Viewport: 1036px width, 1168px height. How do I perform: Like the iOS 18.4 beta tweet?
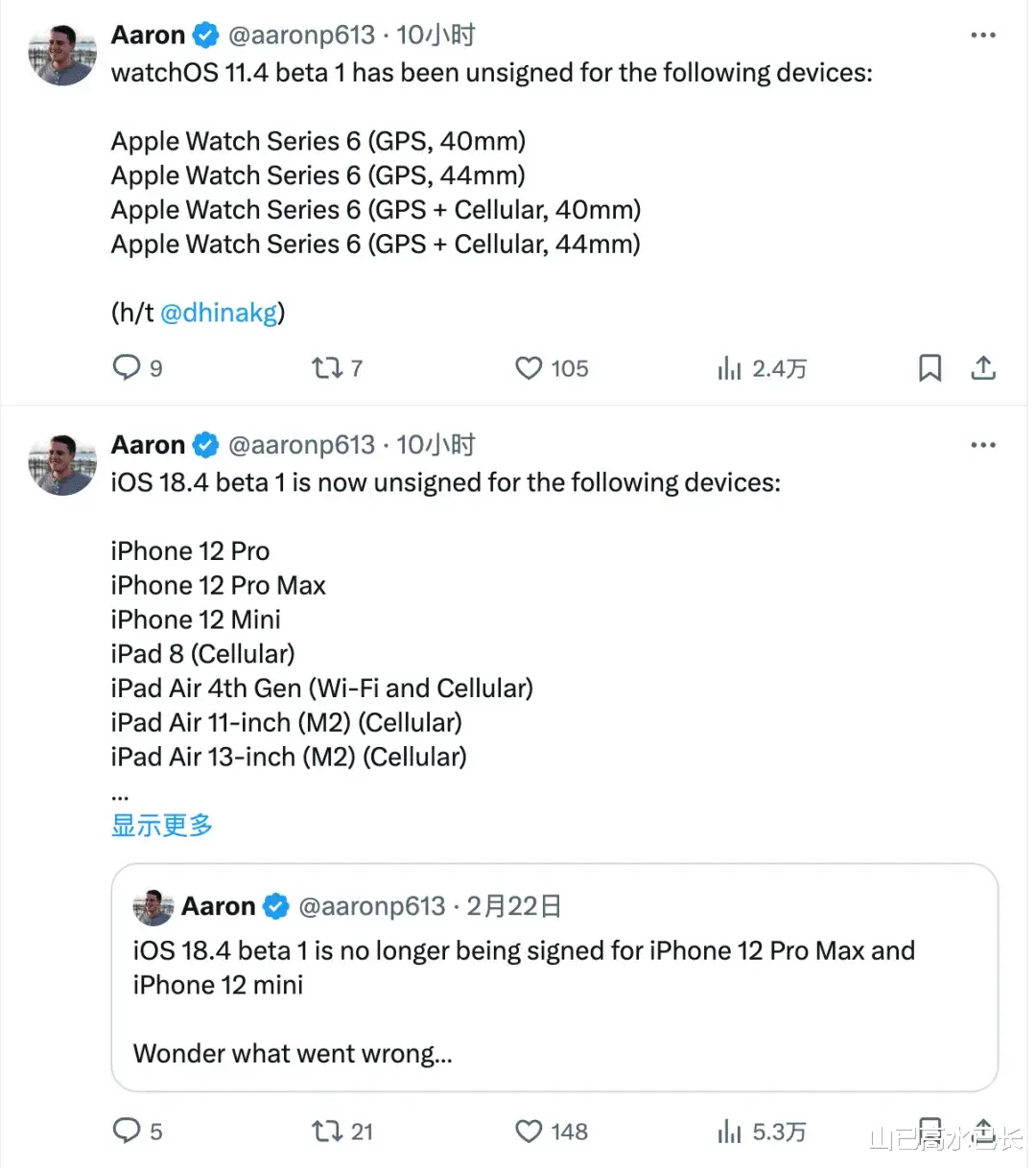pyautogui.click(x=529, y=1132)
